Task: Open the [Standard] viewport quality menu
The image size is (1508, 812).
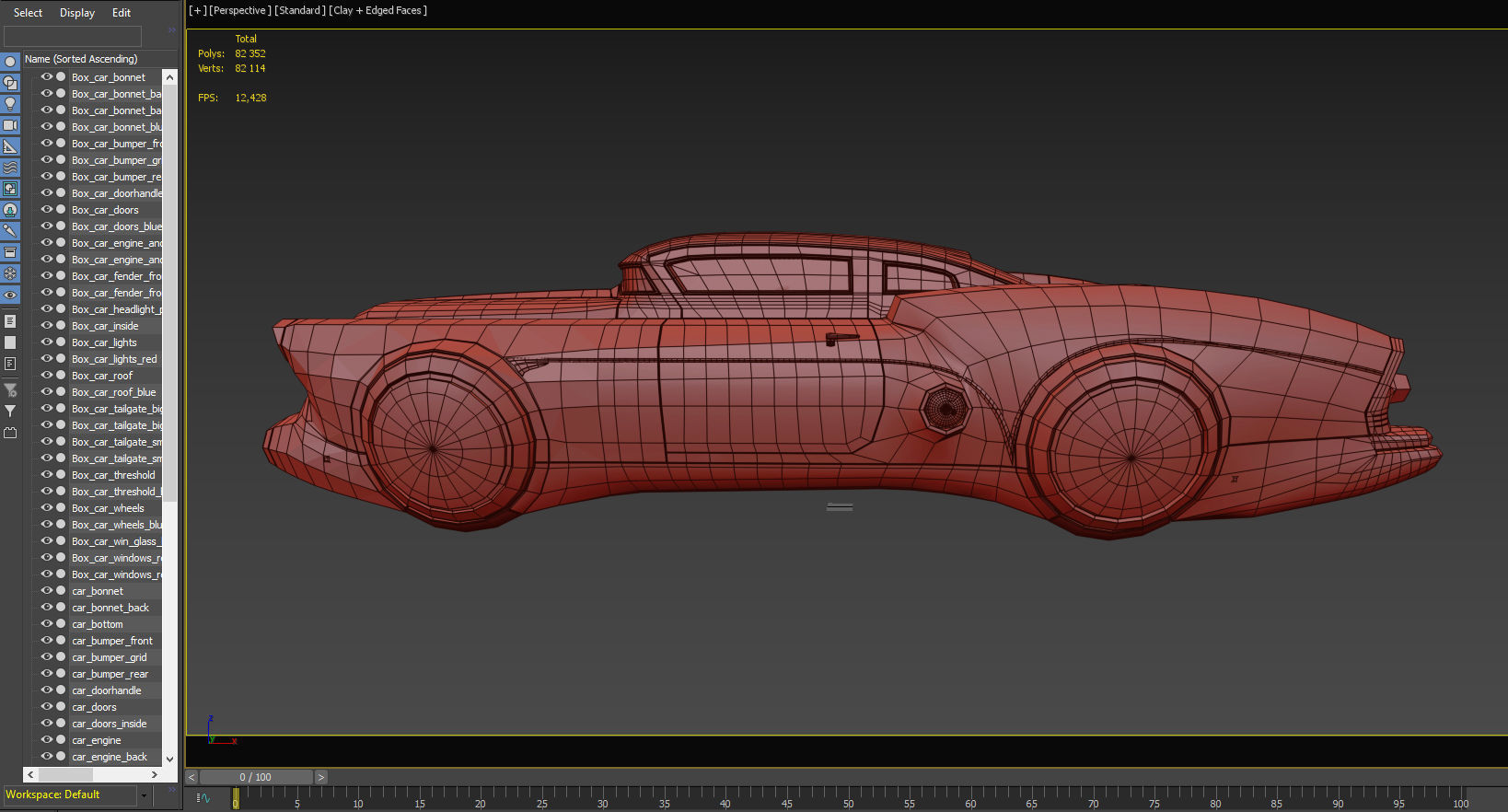Action: (300, 11)
